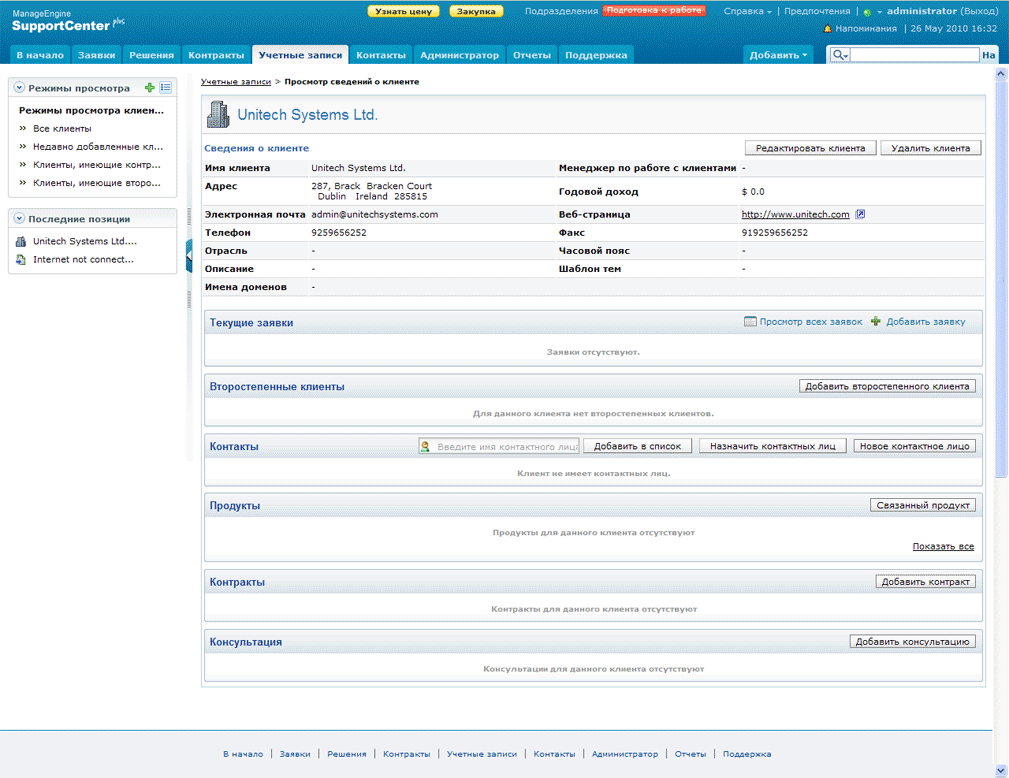This screenshot has width=1009, height=778.
Task: Click the view all requests icon
Action: [x=750, y=321]
